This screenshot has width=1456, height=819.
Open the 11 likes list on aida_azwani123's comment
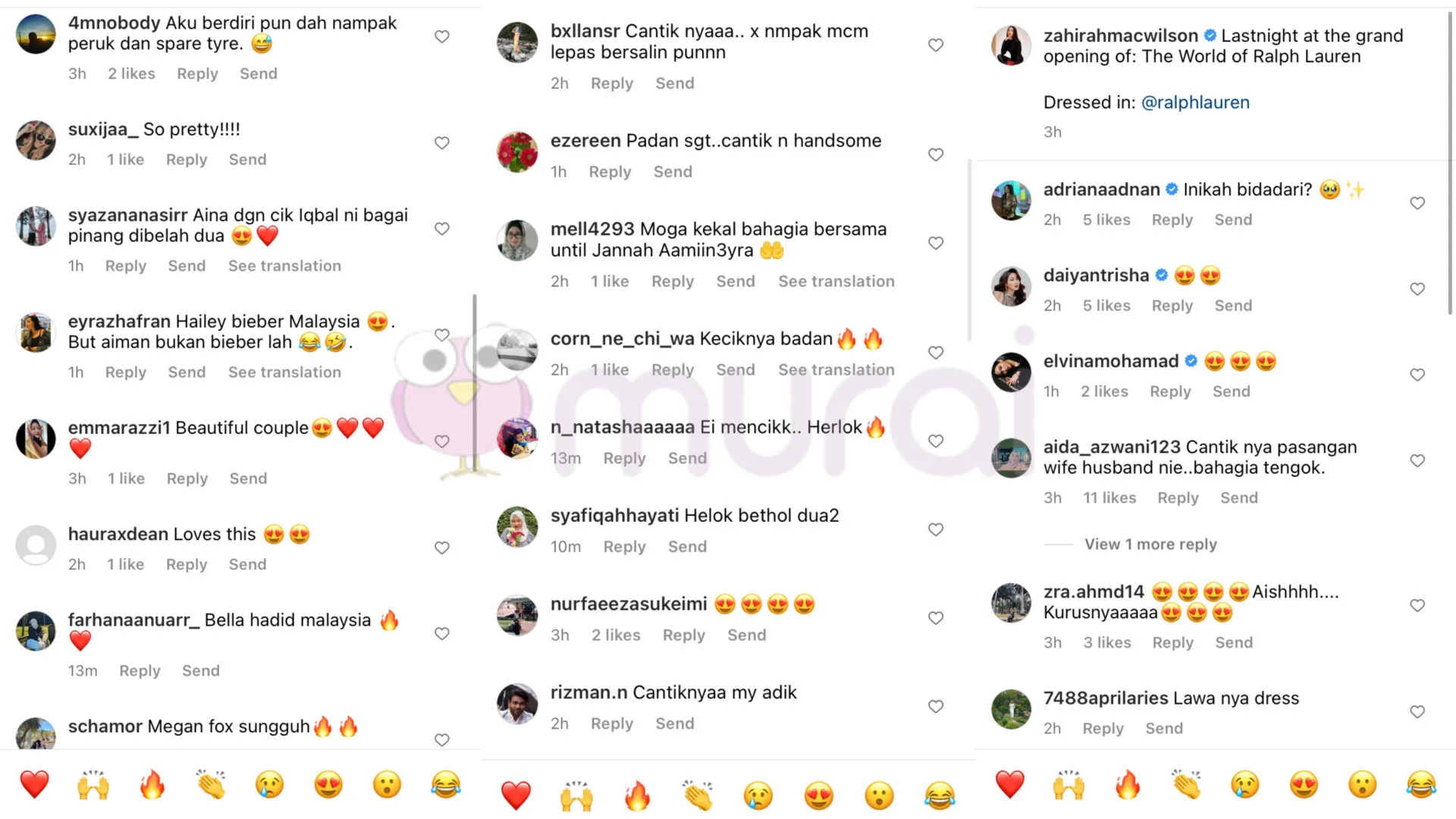tap(1109, 497)
